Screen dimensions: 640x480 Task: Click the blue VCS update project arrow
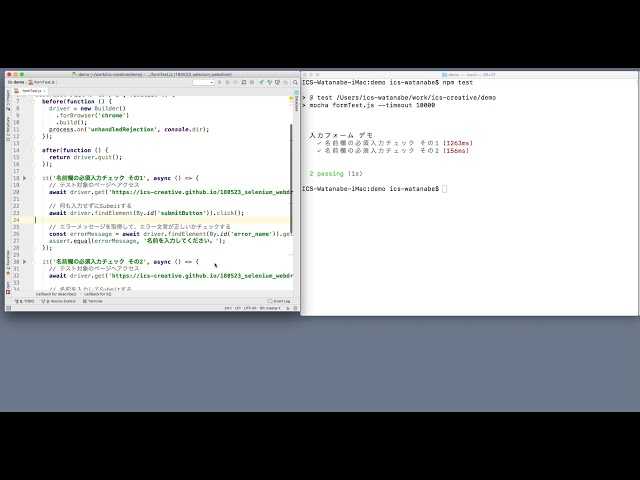pos(261,82)
